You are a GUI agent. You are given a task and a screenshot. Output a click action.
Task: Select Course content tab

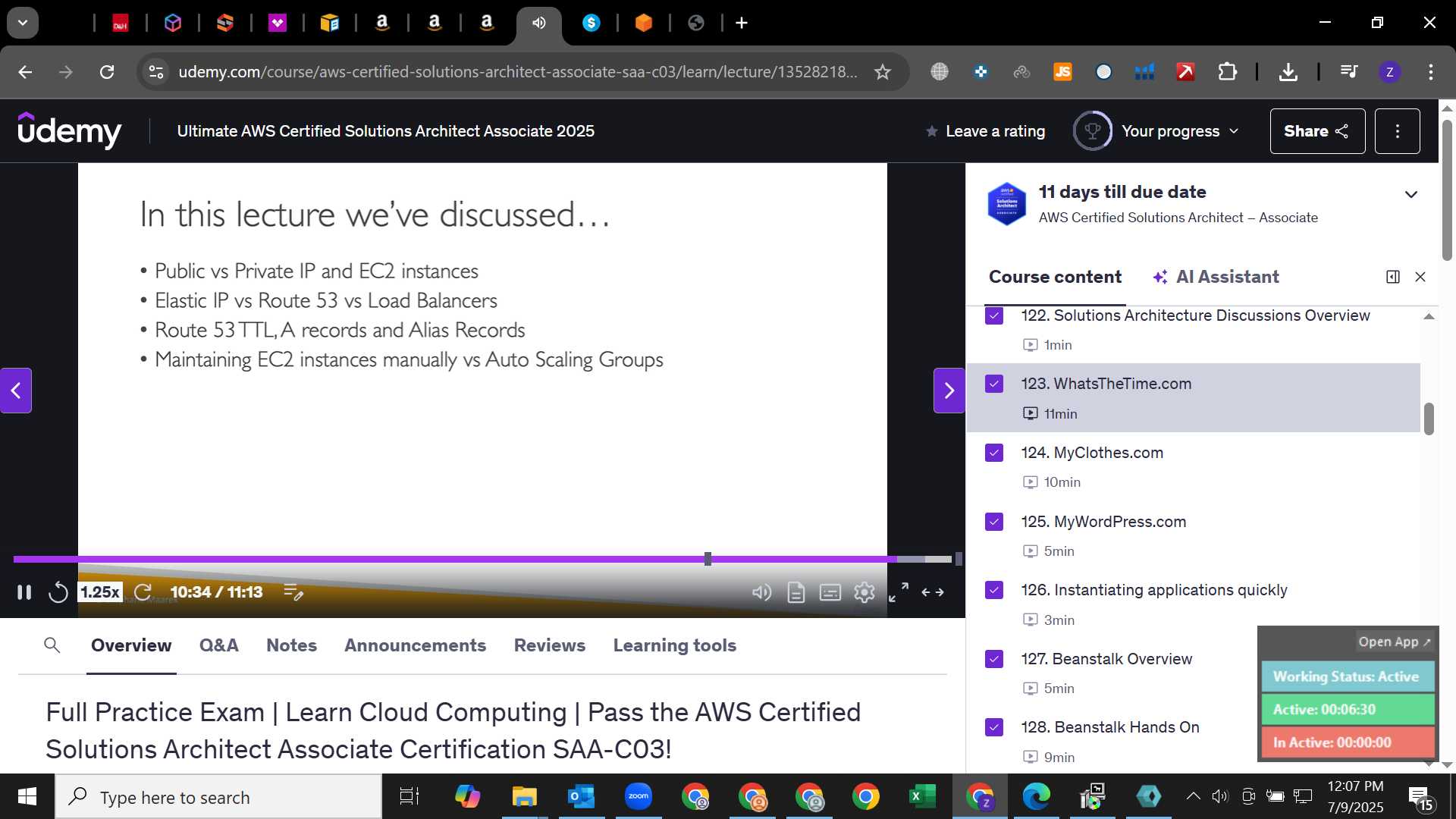tap(1055, 277)
